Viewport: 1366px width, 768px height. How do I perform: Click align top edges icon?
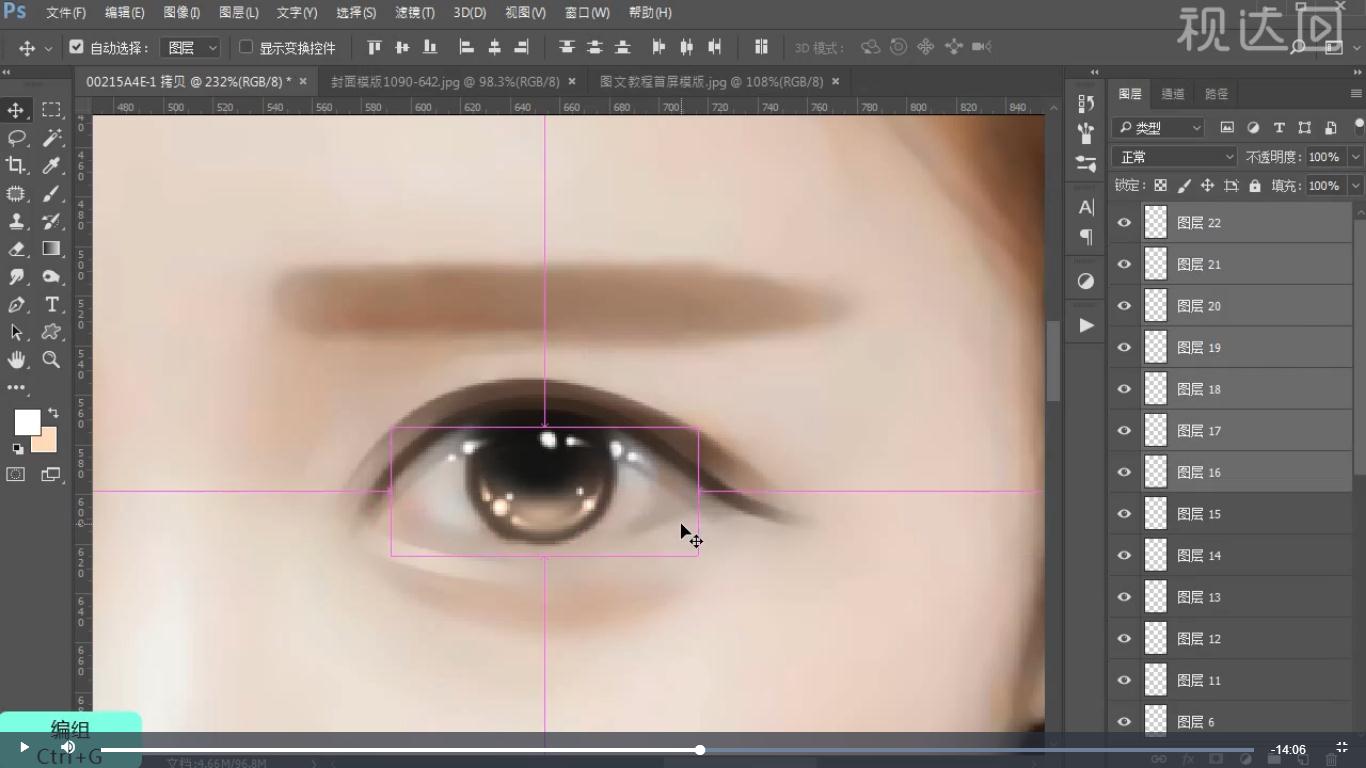[374, 47]
